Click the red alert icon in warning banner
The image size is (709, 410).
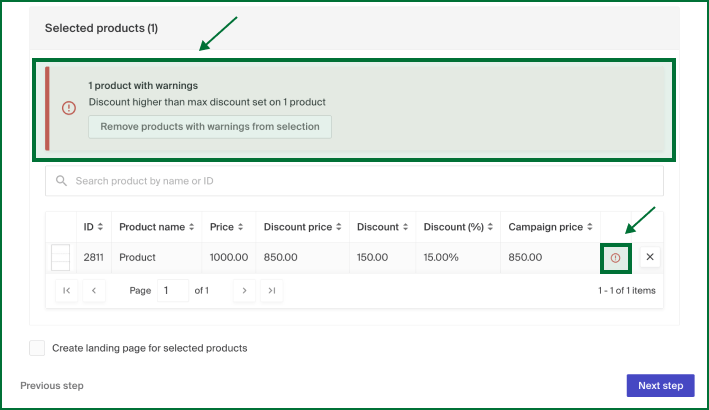69,108
